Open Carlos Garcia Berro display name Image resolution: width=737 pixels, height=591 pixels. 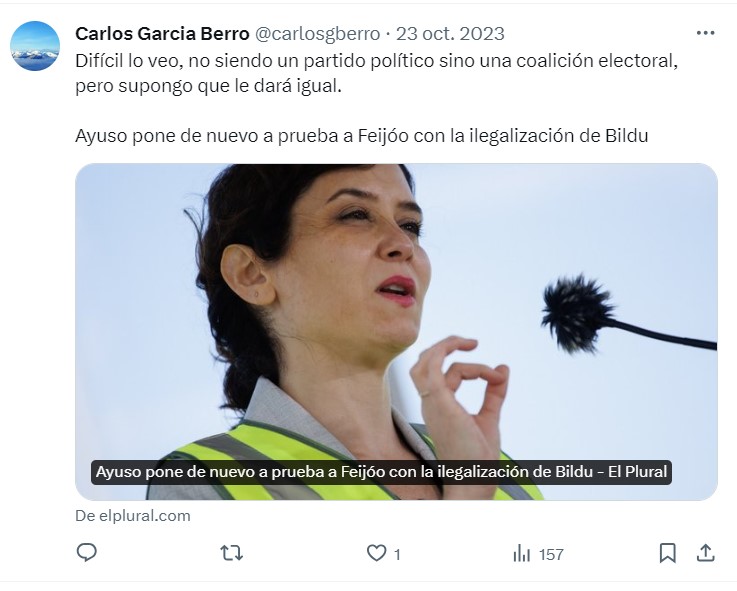[x=162, y=33]
